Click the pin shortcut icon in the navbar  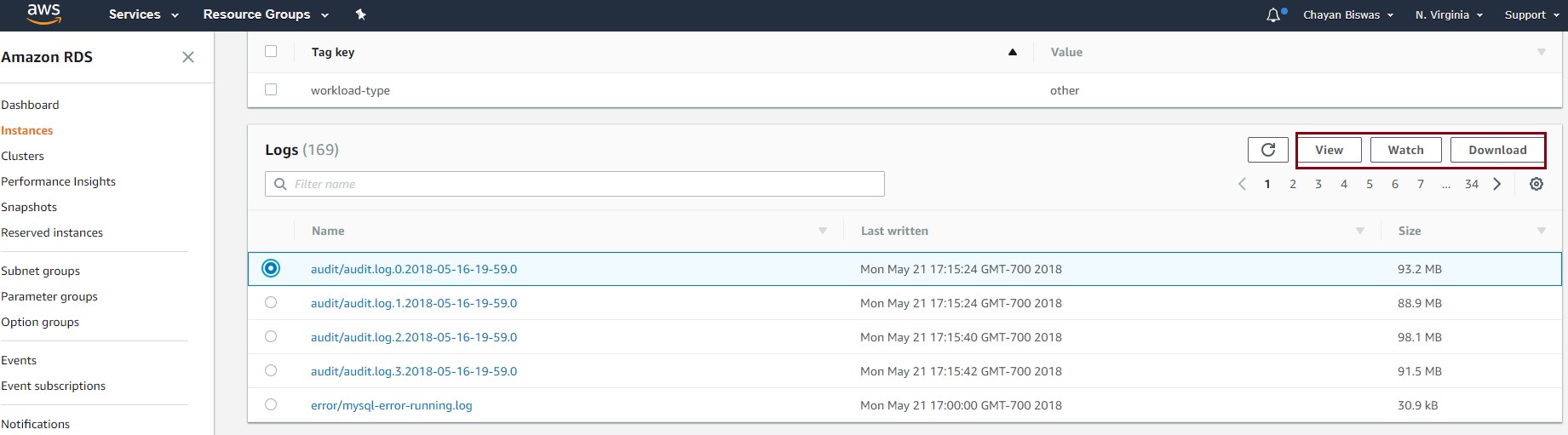pos(360,14)
